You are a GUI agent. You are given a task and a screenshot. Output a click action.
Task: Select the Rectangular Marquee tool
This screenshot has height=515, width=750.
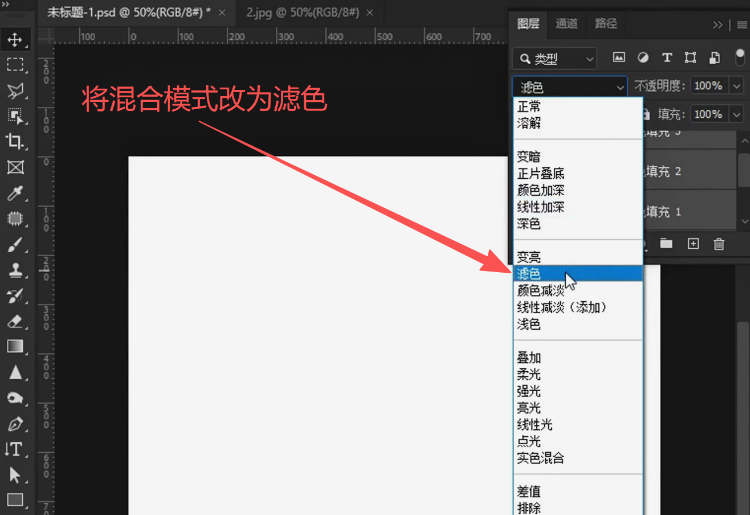point(15,65)
